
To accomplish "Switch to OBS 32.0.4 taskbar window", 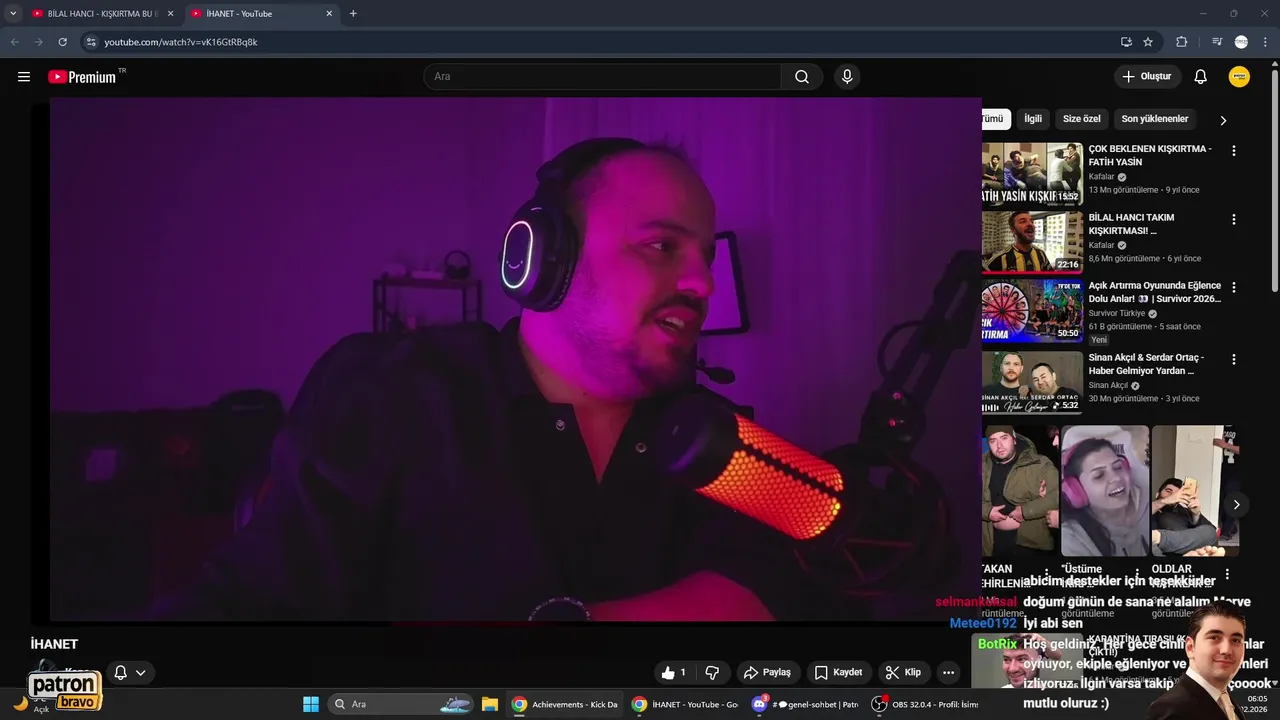I will (x=925, y=704).
